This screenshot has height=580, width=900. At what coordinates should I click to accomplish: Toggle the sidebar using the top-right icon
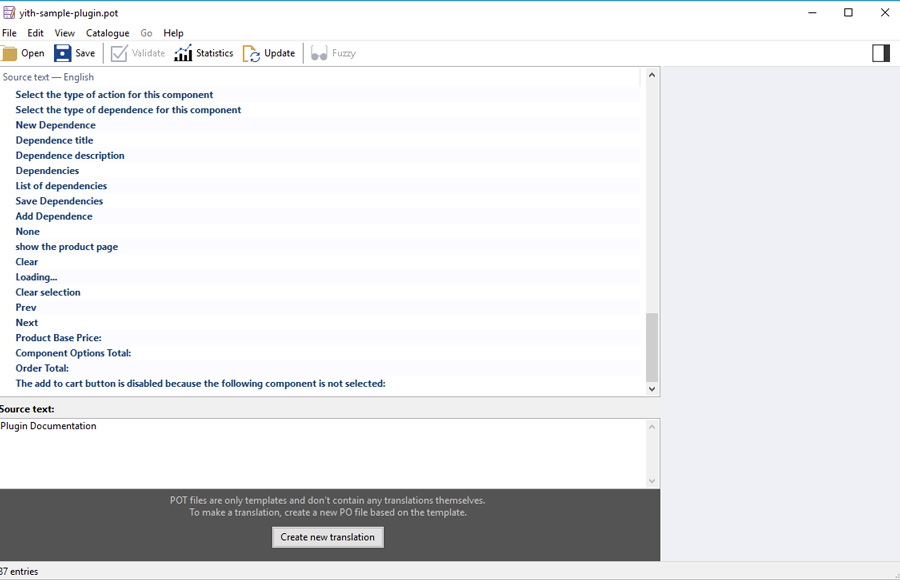[x=880, y=53]
